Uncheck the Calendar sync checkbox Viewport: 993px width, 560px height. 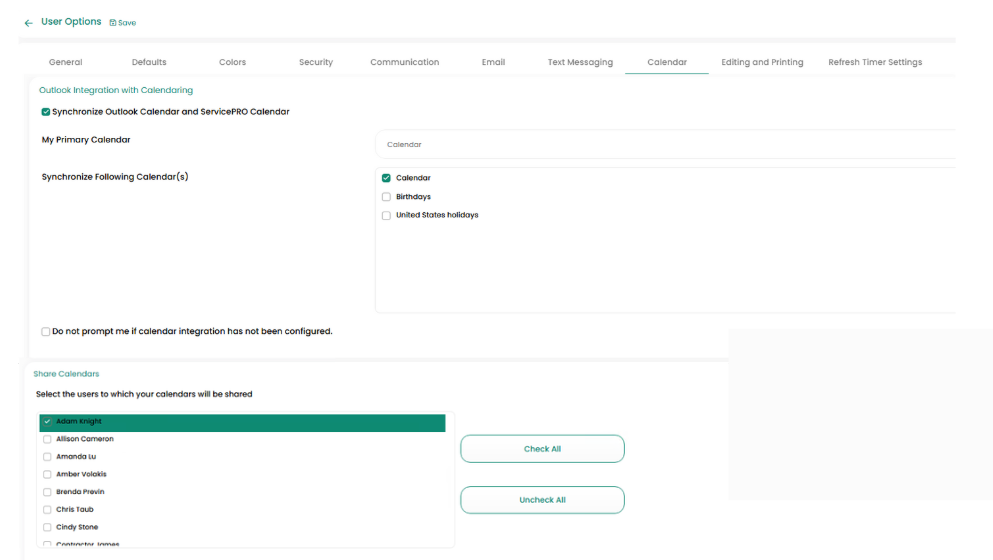386,178
